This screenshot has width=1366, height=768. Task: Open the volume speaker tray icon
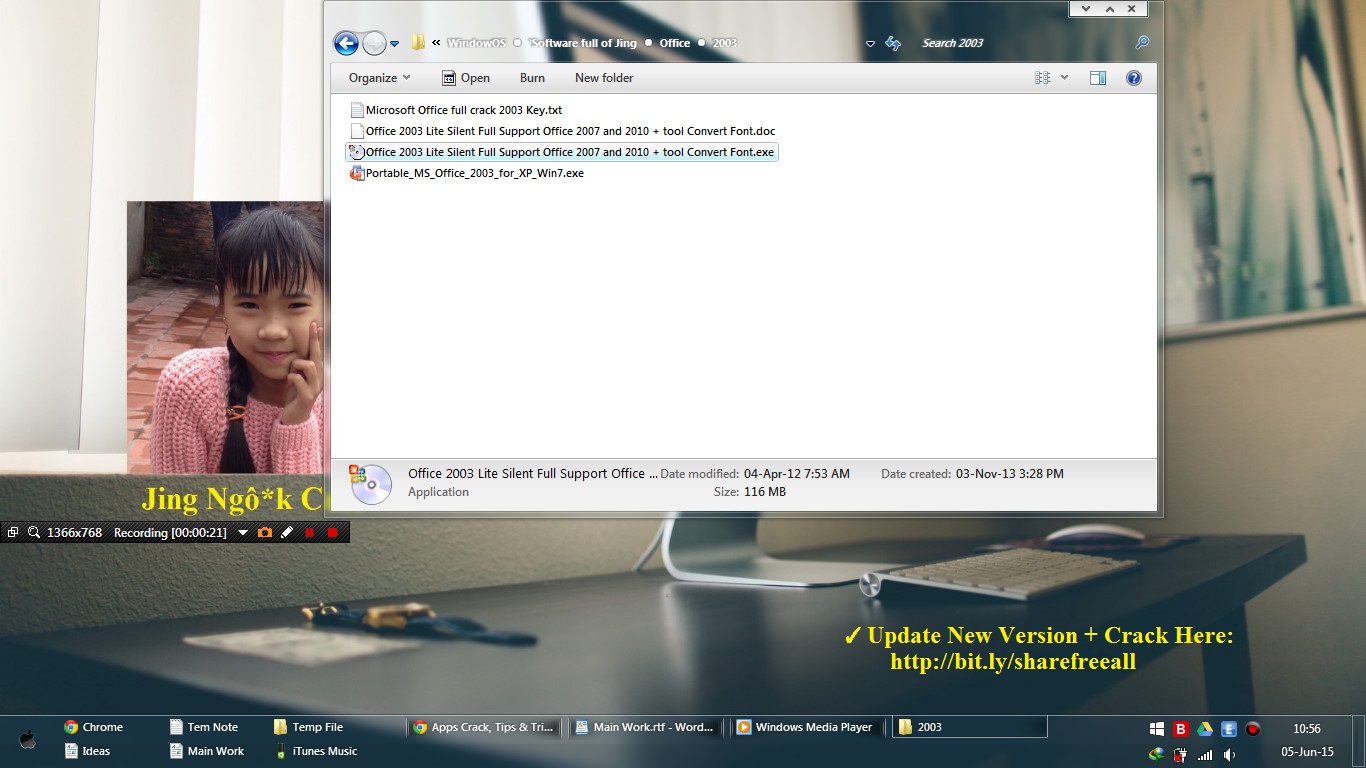coord(1229,754)
